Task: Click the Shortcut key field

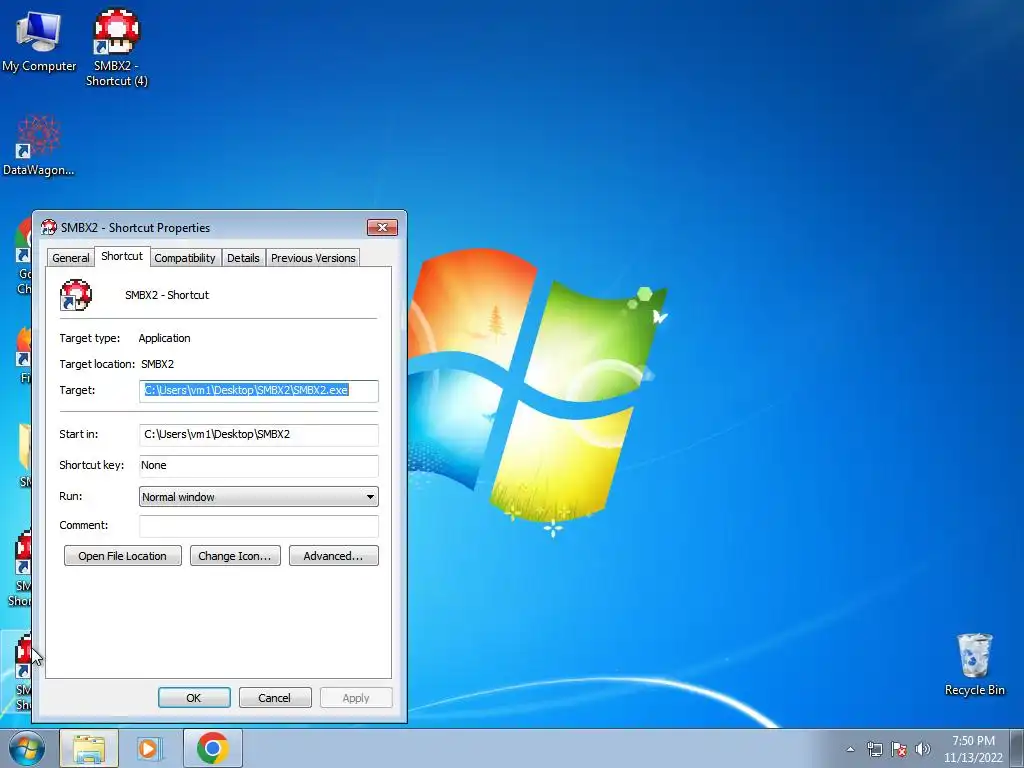Action: tap(259, 466)
